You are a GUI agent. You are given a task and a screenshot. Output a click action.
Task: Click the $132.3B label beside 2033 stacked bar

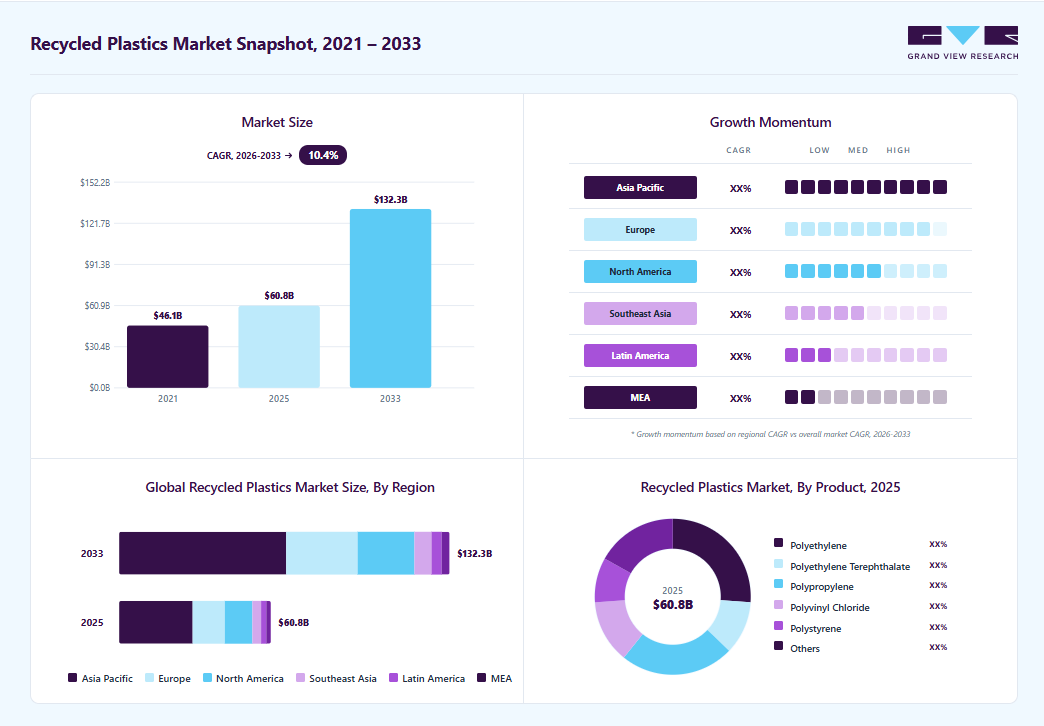pyautogui.click(x=475, y=553)
